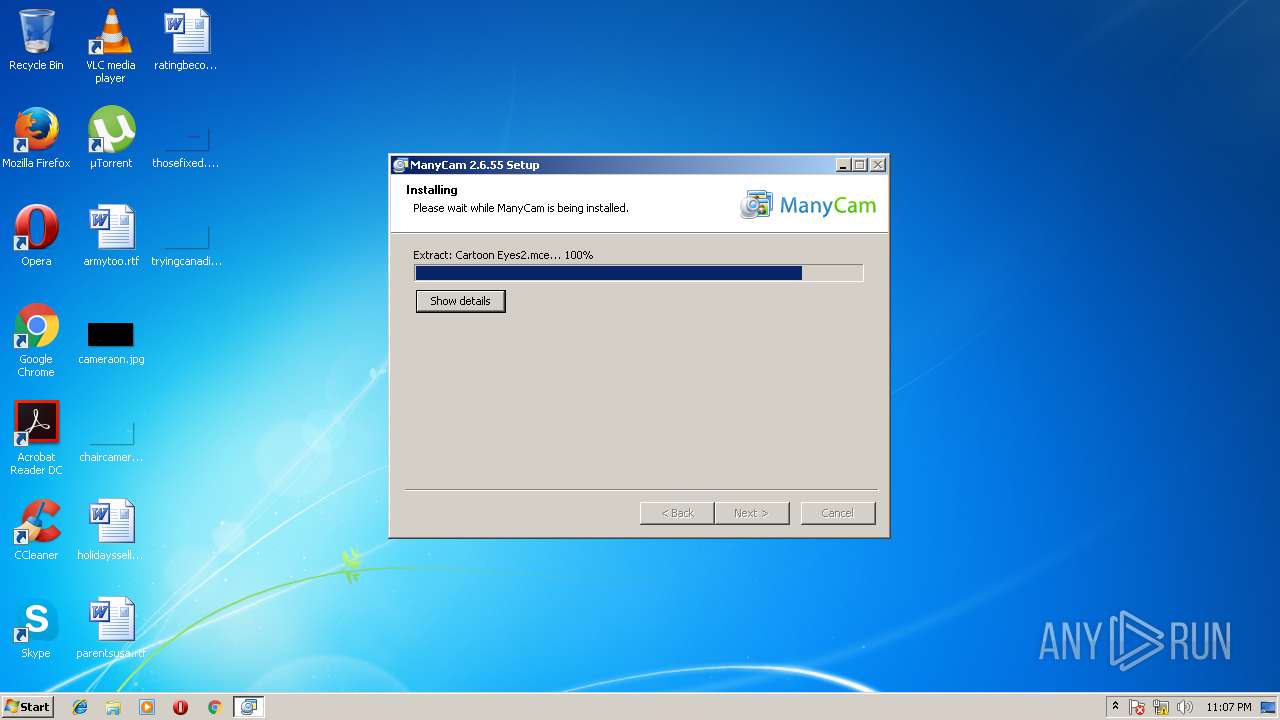Launch the CCleaner desktop shortcut

click(x=36, y=530)
